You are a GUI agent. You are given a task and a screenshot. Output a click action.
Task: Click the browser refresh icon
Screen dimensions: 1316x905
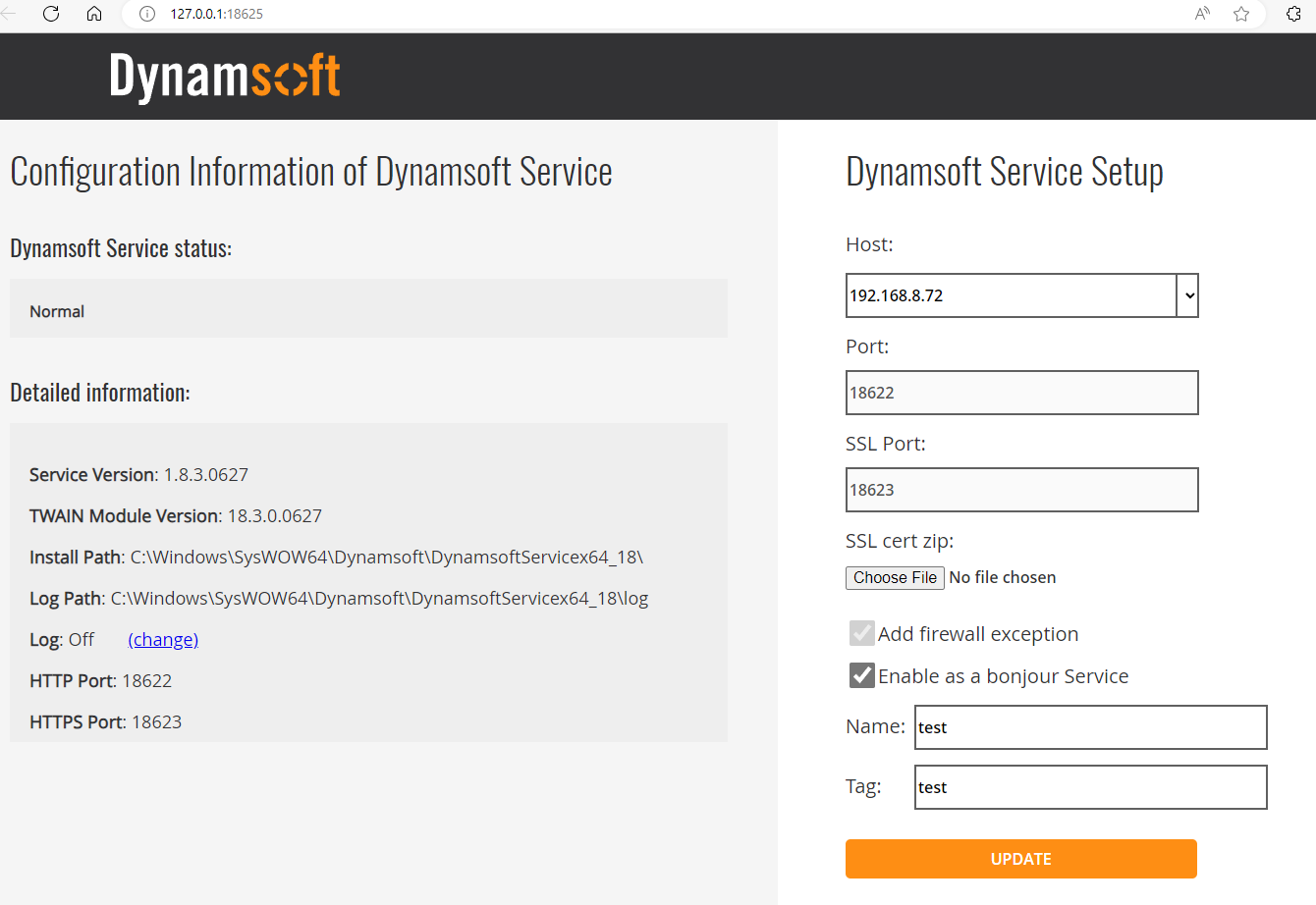pos(51,14)
